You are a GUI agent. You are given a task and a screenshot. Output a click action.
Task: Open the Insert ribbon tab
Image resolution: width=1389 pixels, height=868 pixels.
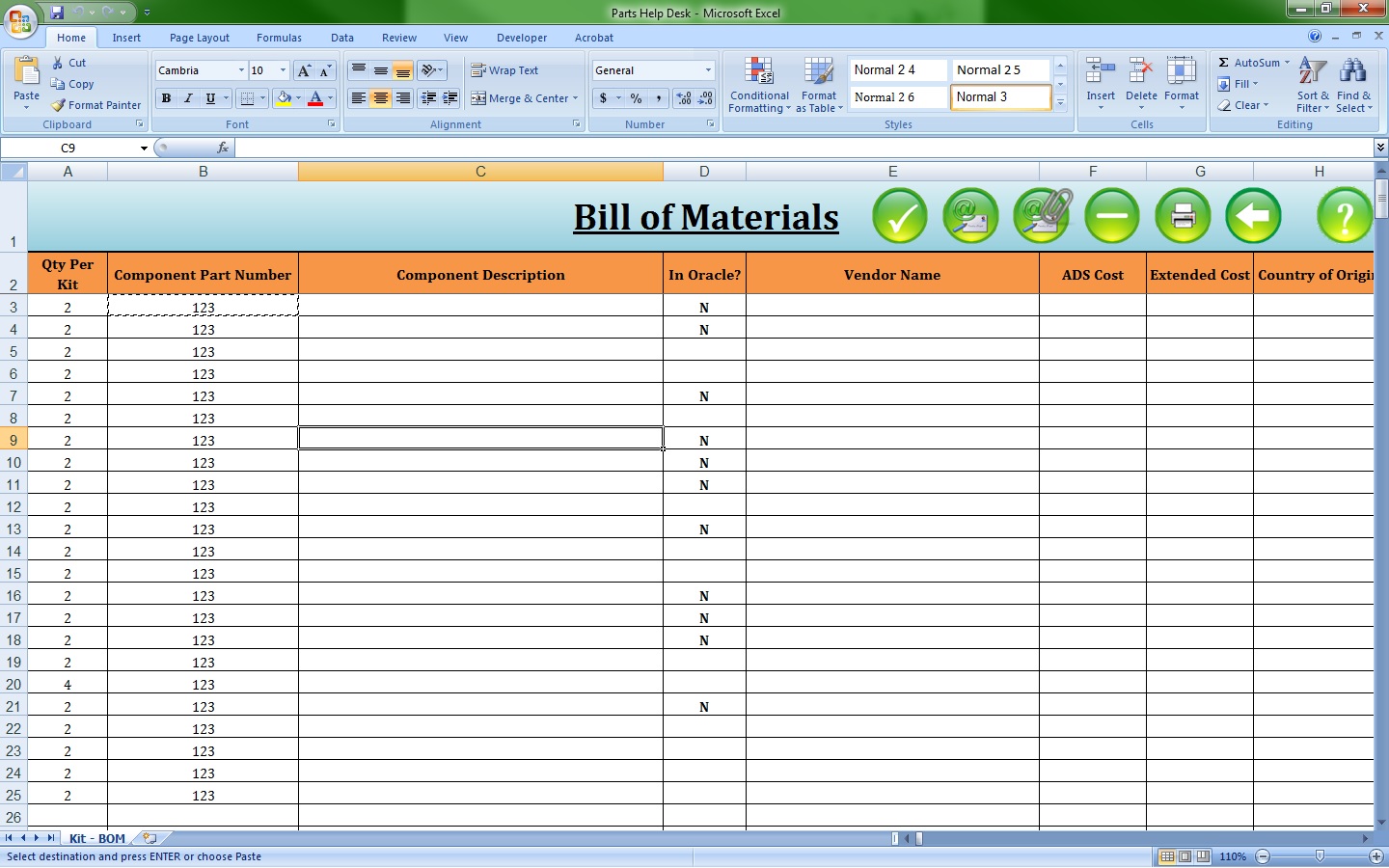126,38
